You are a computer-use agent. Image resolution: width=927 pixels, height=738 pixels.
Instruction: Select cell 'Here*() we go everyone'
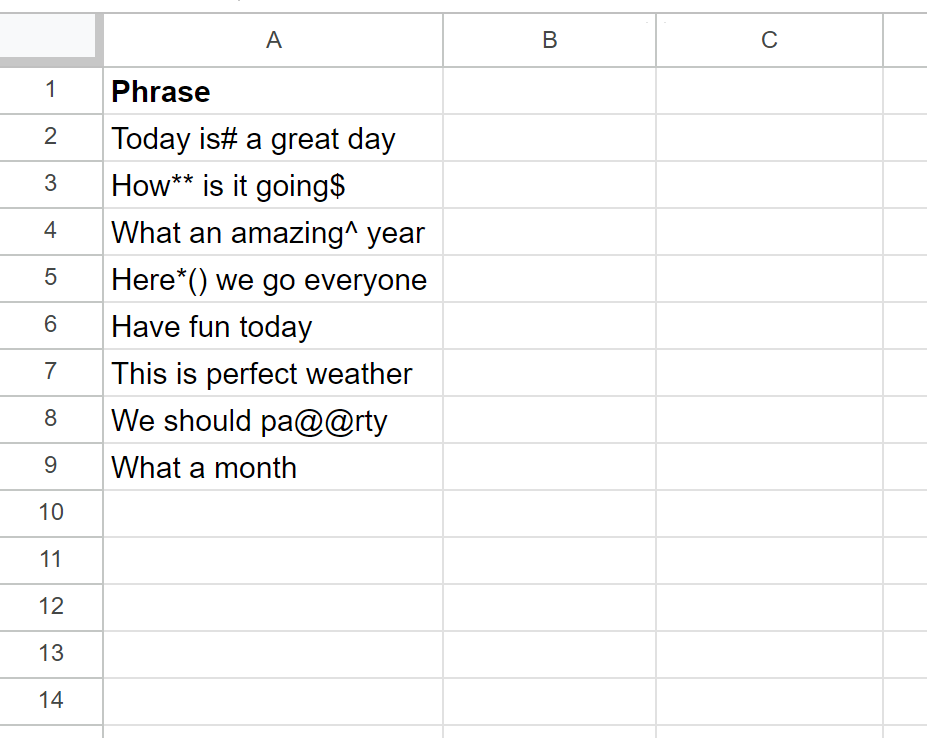point(273,278)
